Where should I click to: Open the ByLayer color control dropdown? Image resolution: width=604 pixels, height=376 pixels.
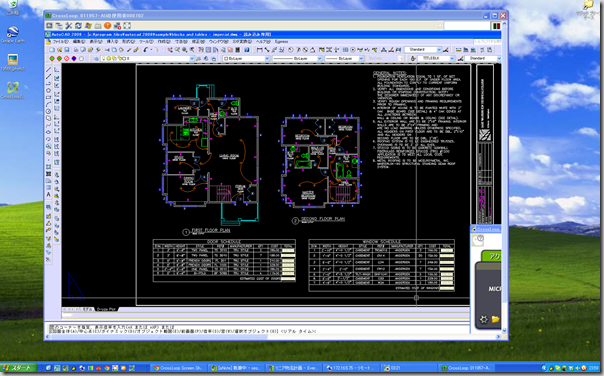pyautogui.click(x=267, y=59)
